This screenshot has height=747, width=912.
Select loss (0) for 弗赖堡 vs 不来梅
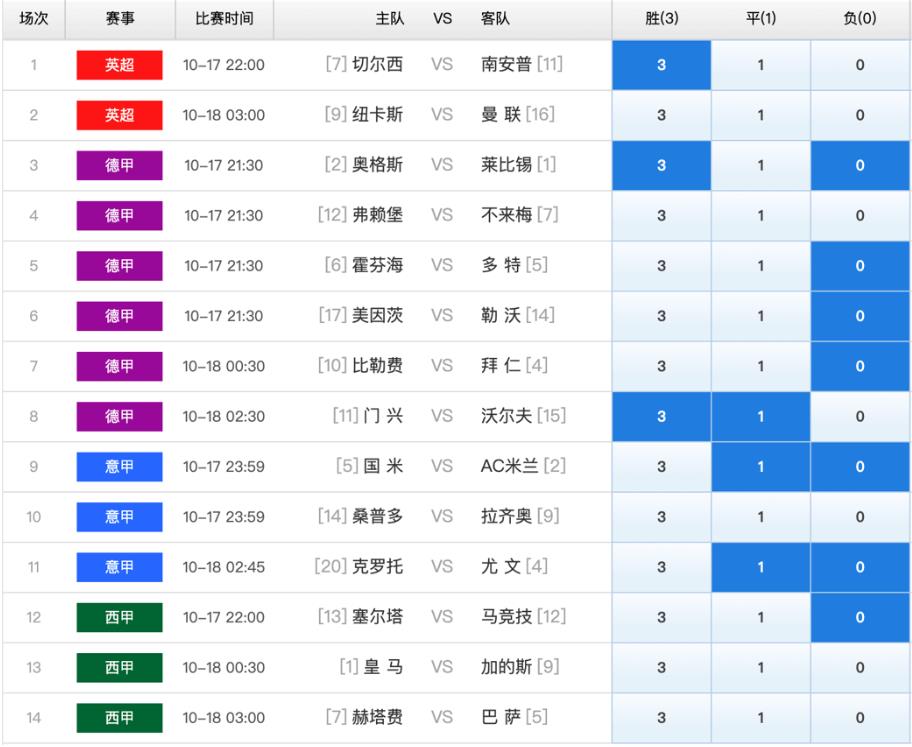tap(860, 216)
